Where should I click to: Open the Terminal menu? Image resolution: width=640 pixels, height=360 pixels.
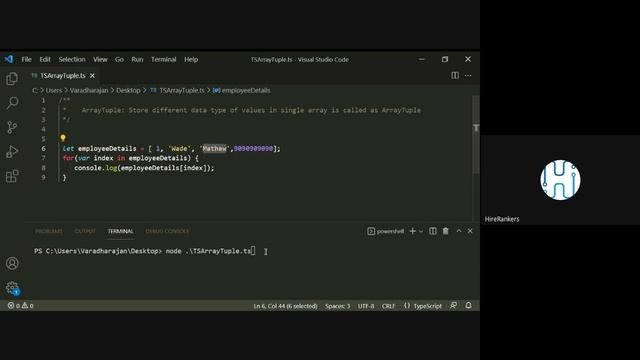coord(164,59)
